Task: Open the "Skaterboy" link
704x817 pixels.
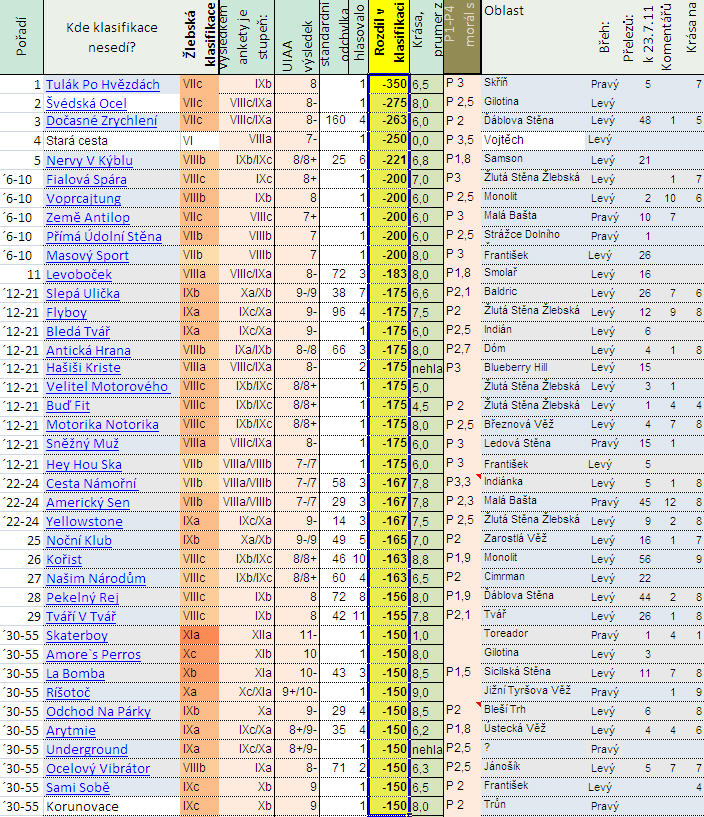Action: coord(77,635)
